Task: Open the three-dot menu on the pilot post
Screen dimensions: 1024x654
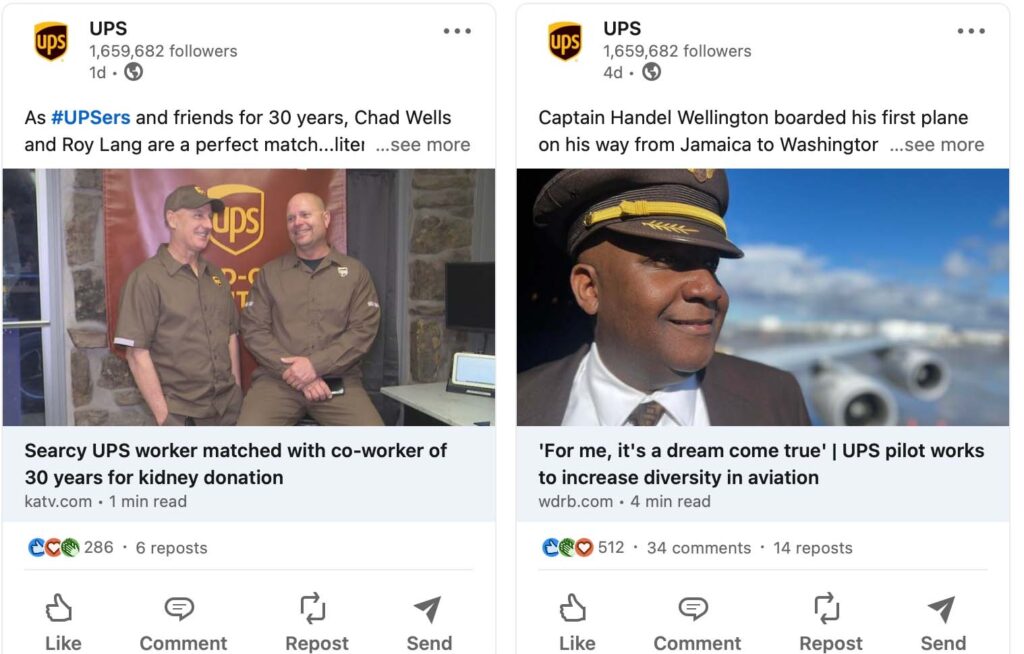Action: coord(970,30)
